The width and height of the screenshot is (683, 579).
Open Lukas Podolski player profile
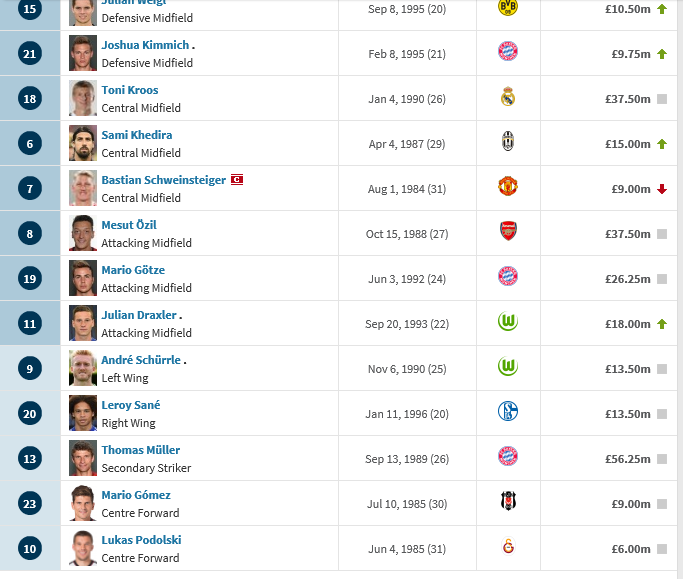141,540
